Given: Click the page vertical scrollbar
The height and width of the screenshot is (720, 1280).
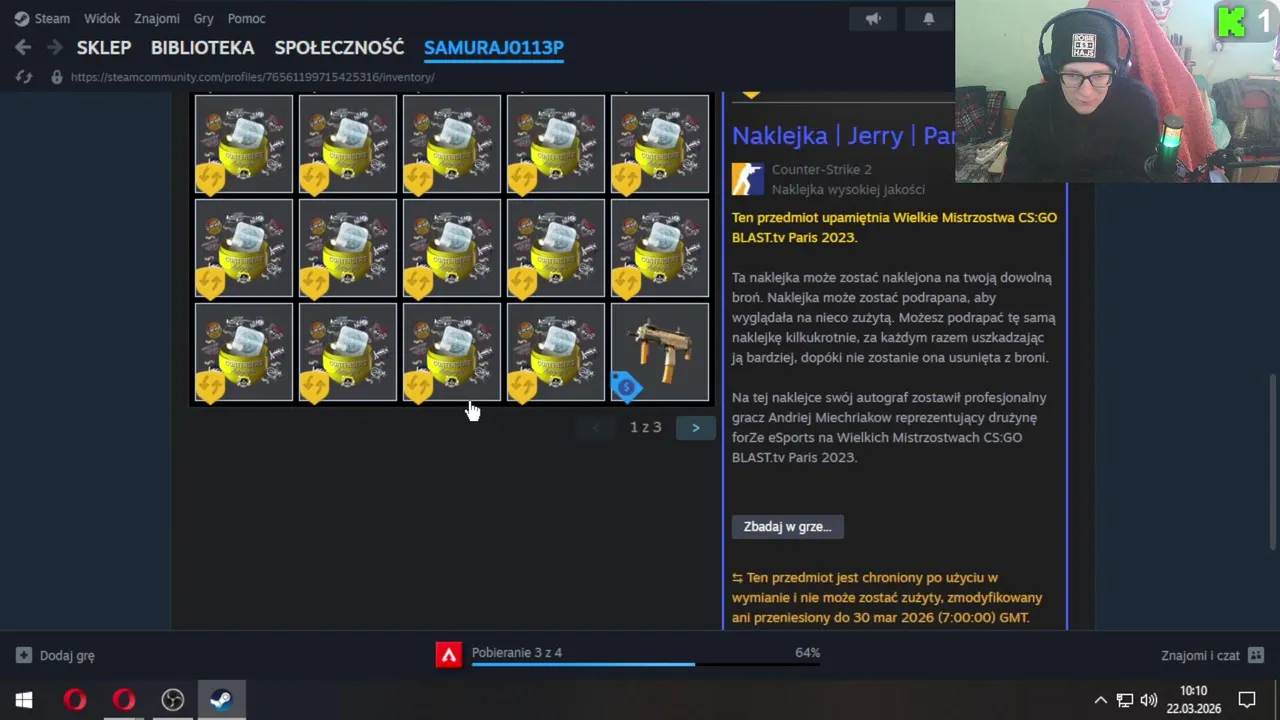Looking at the screenshot, I should [x=1273, y=461].
